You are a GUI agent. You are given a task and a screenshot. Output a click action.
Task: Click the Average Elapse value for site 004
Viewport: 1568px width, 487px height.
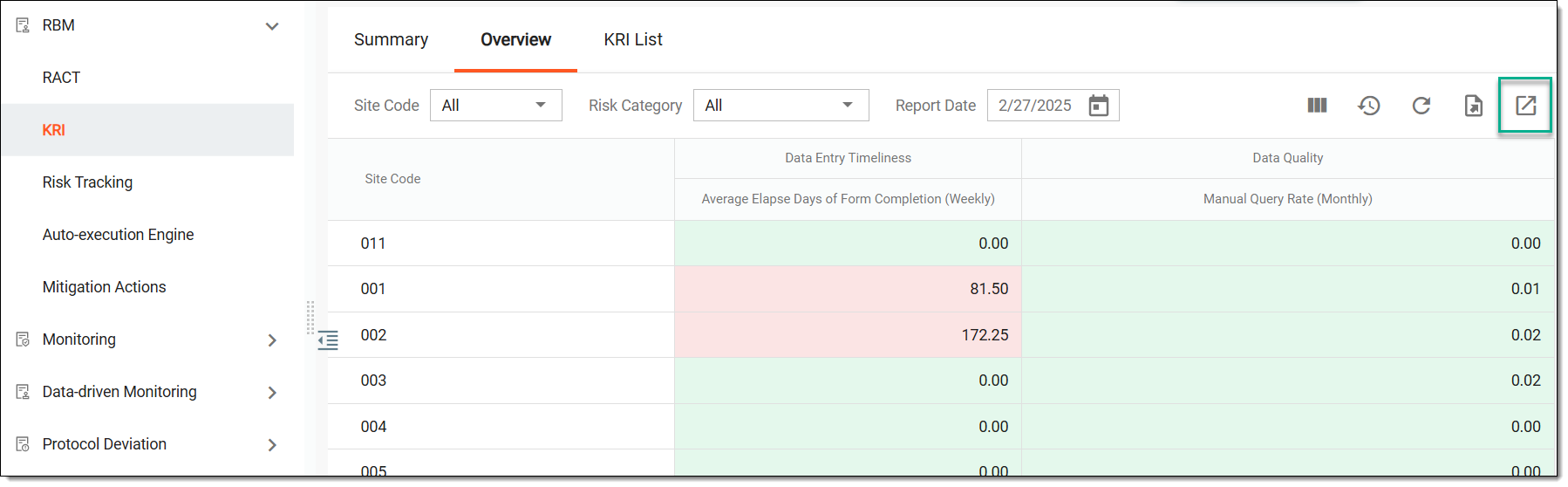click(848, 427)
